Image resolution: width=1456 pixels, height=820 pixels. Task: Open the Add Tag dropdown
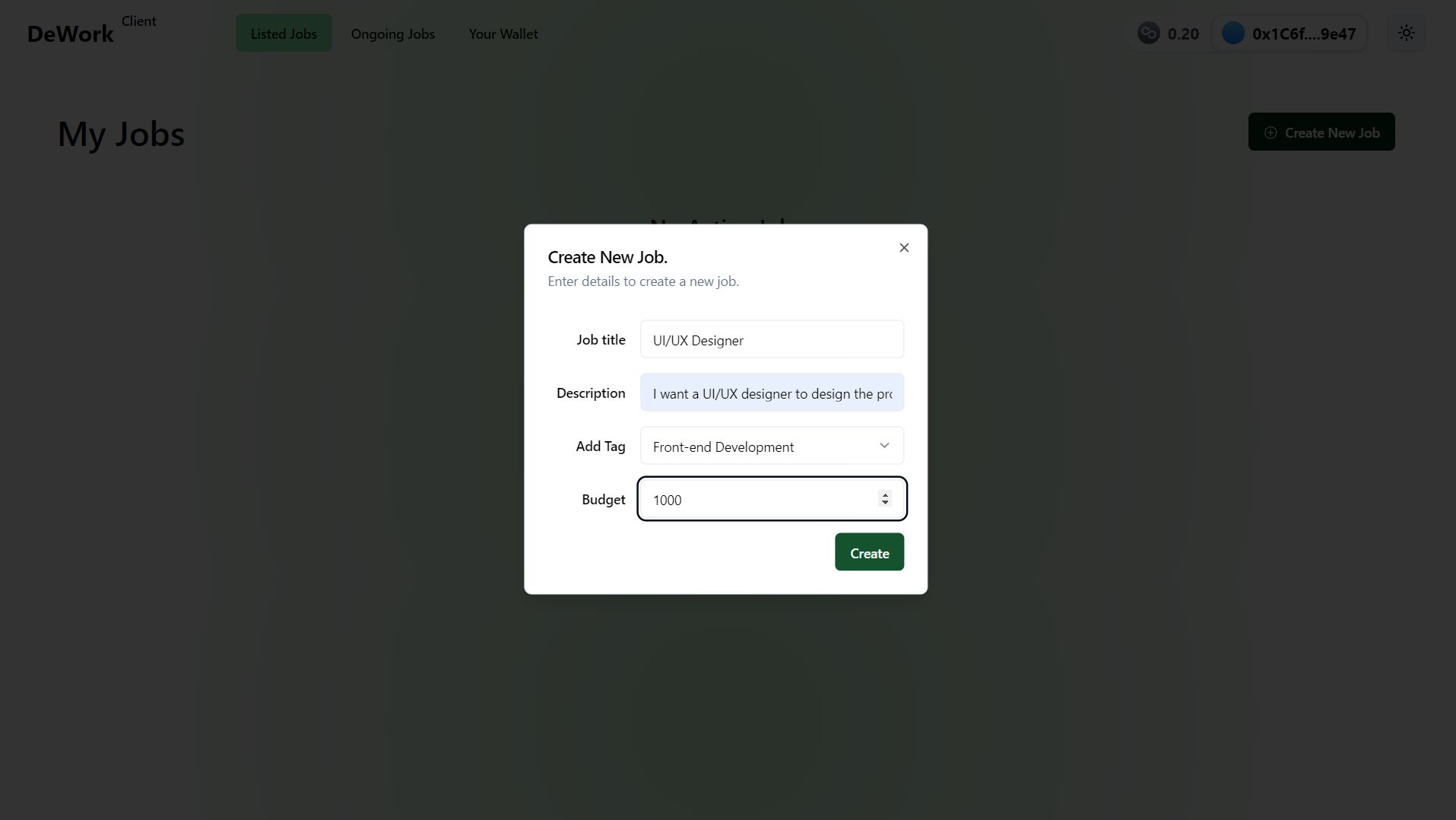[772, 446]
